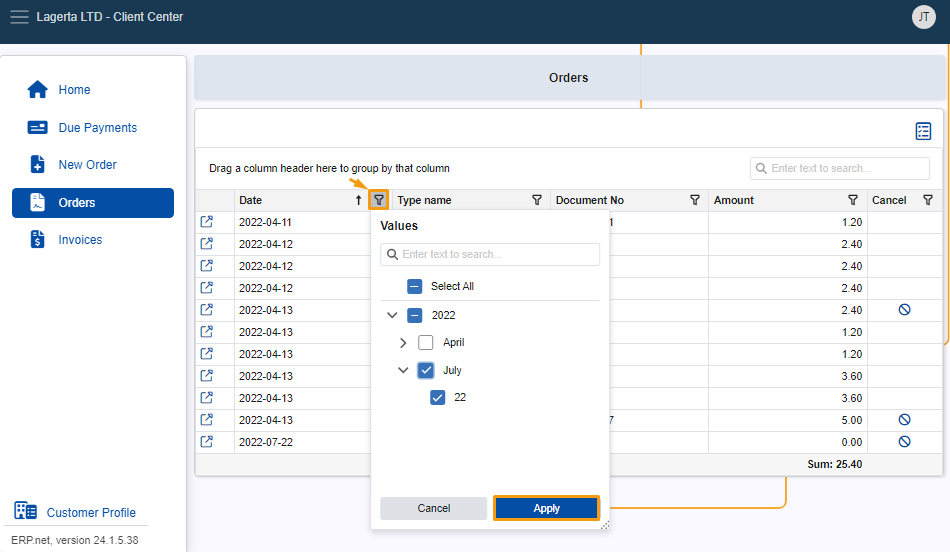950x552 pixels.
Task: Open Customer Profile
Action: point(91,513)
